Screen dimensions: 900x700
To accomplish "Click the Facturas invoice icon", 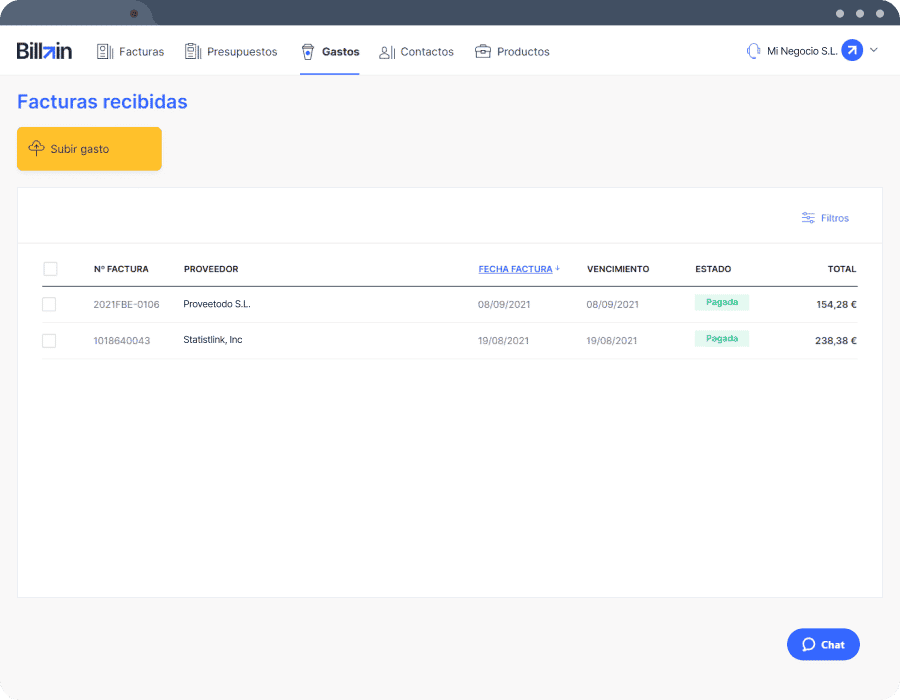I will [x=104, y=52].
